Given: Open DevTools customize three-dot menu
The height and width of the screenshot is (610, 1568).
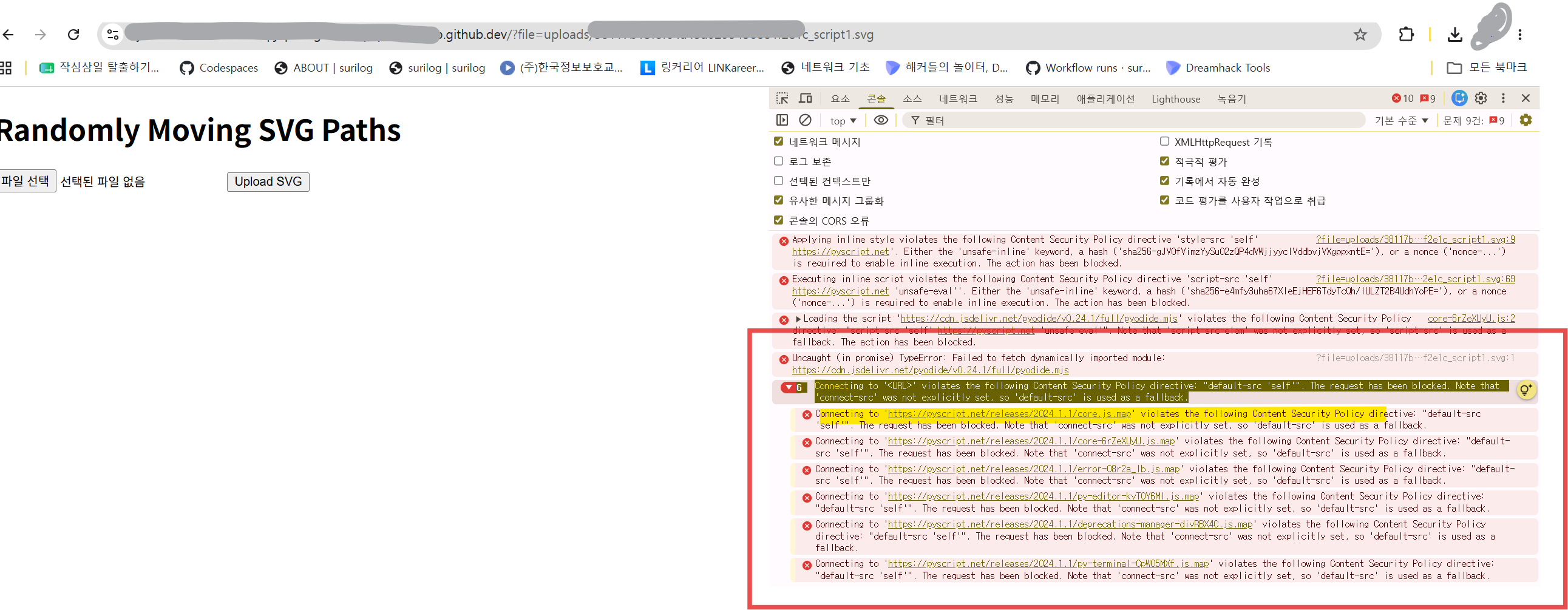Looking at the screenshot, I should click(1504, 98).
